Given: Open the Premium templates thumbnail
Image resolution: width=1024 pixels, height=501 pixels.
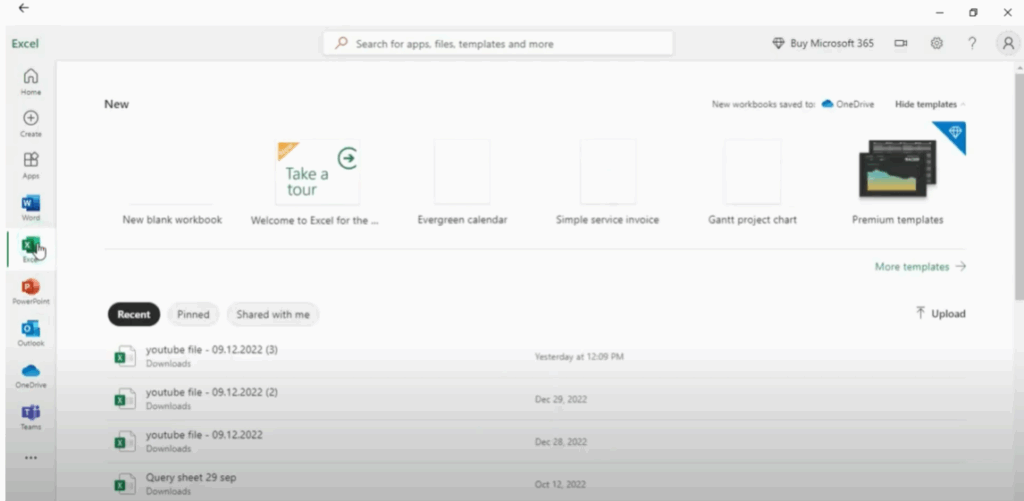Looking at the screenshot, I should [x=898, y=169].
